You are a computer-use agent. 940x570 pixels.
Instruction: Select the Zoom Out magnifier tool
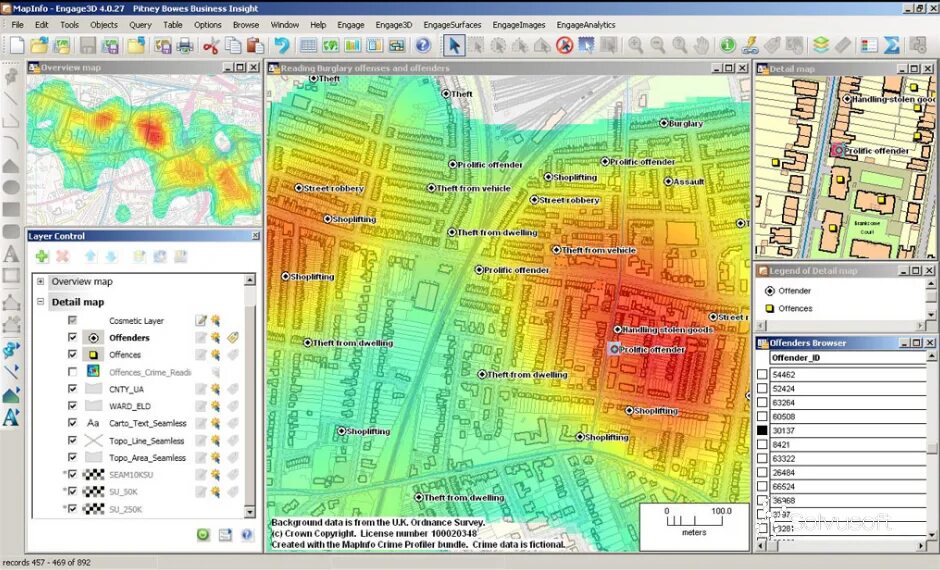tap(658, 46)
